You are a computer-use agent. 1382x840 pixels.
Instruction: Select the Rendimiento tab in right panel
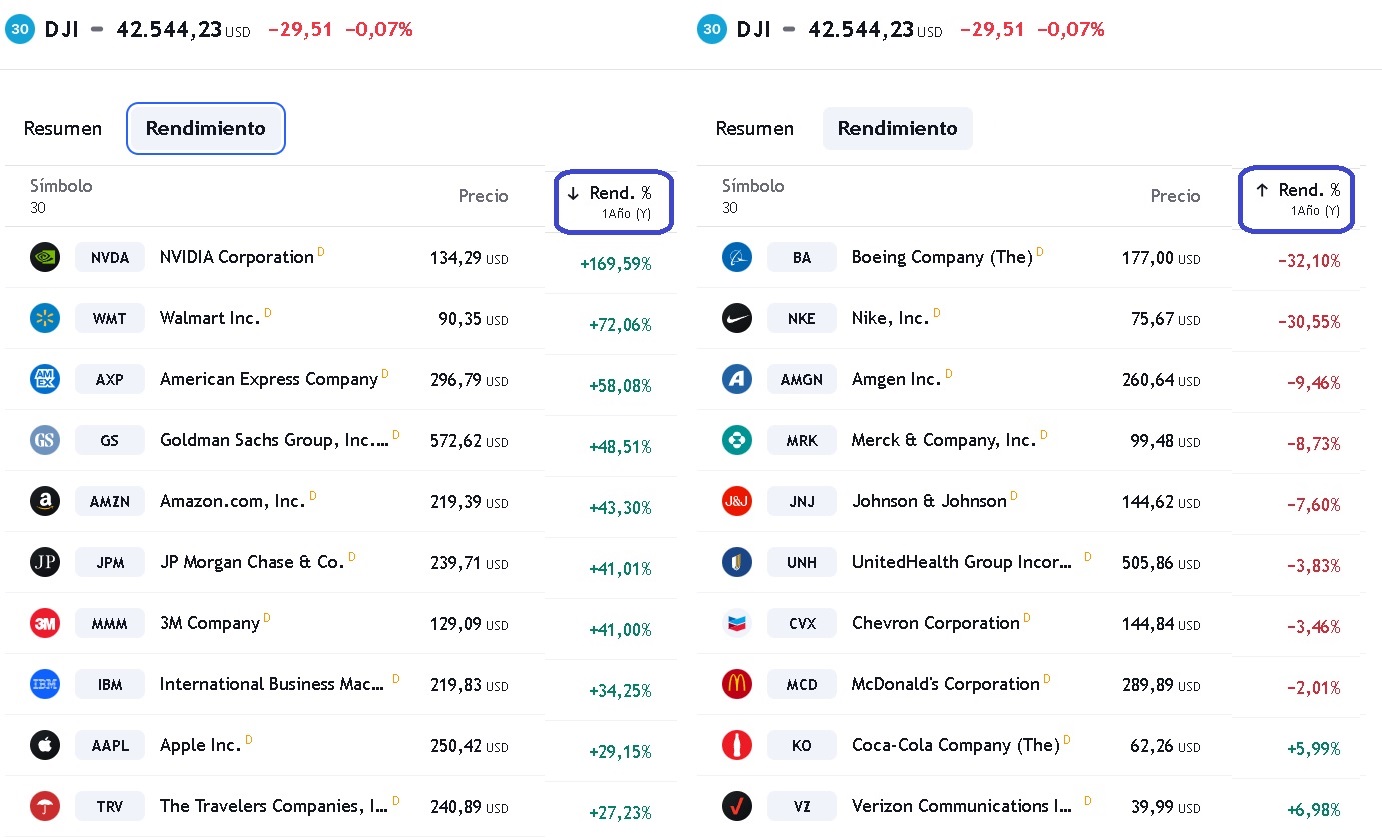tap(898, 129)
